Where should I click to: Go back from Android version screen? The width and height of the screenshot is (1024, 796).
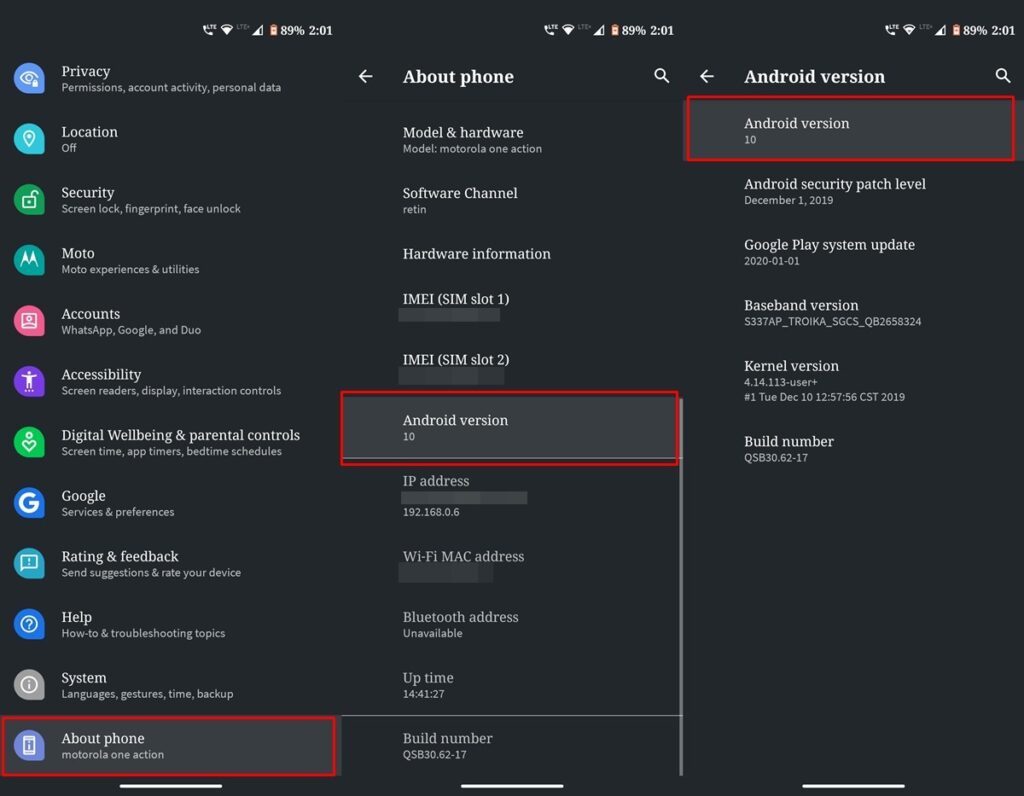click(707, 77)
